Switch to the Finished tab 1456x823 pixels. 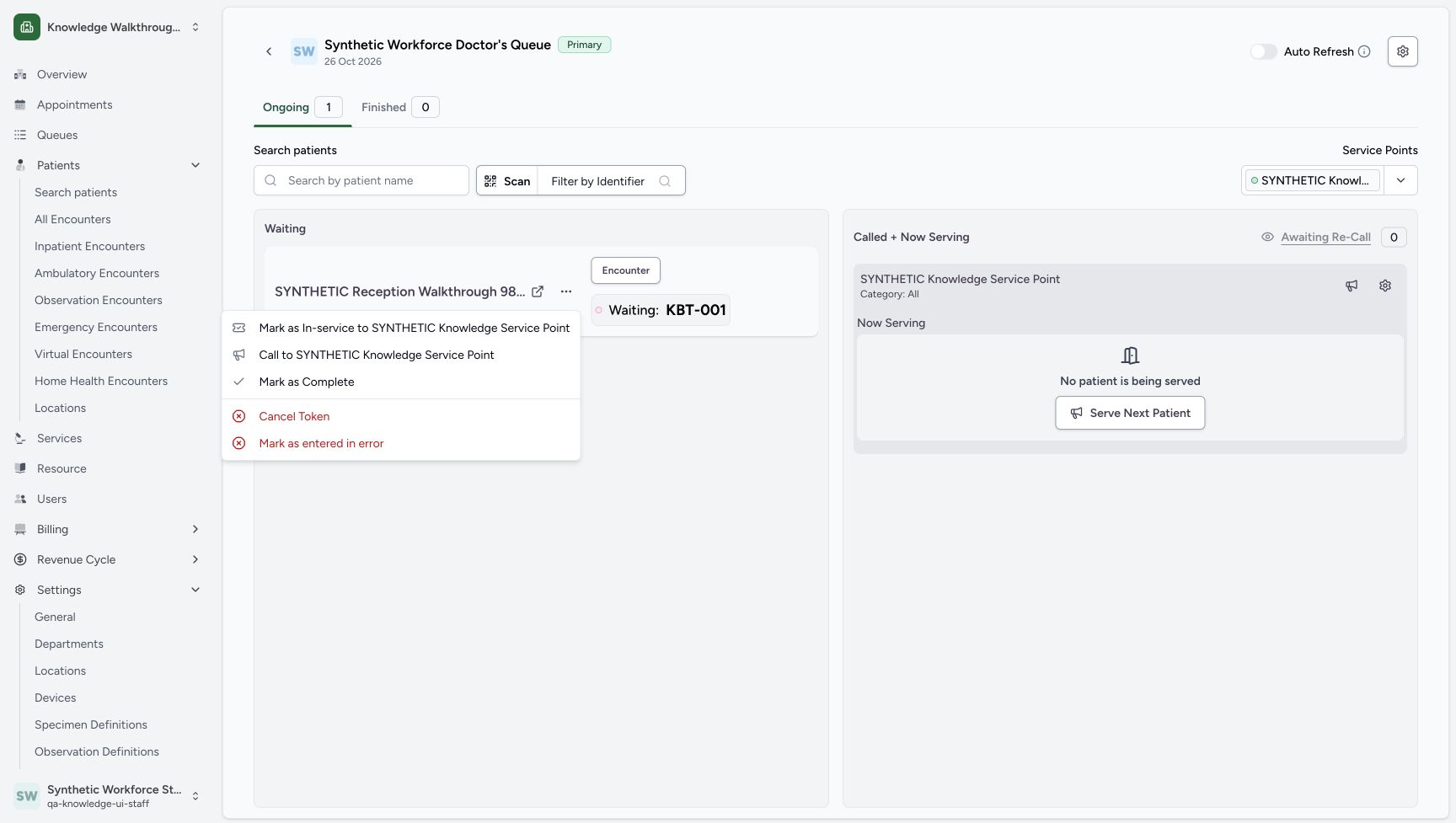pyautogui.click(x=399, y=107)
